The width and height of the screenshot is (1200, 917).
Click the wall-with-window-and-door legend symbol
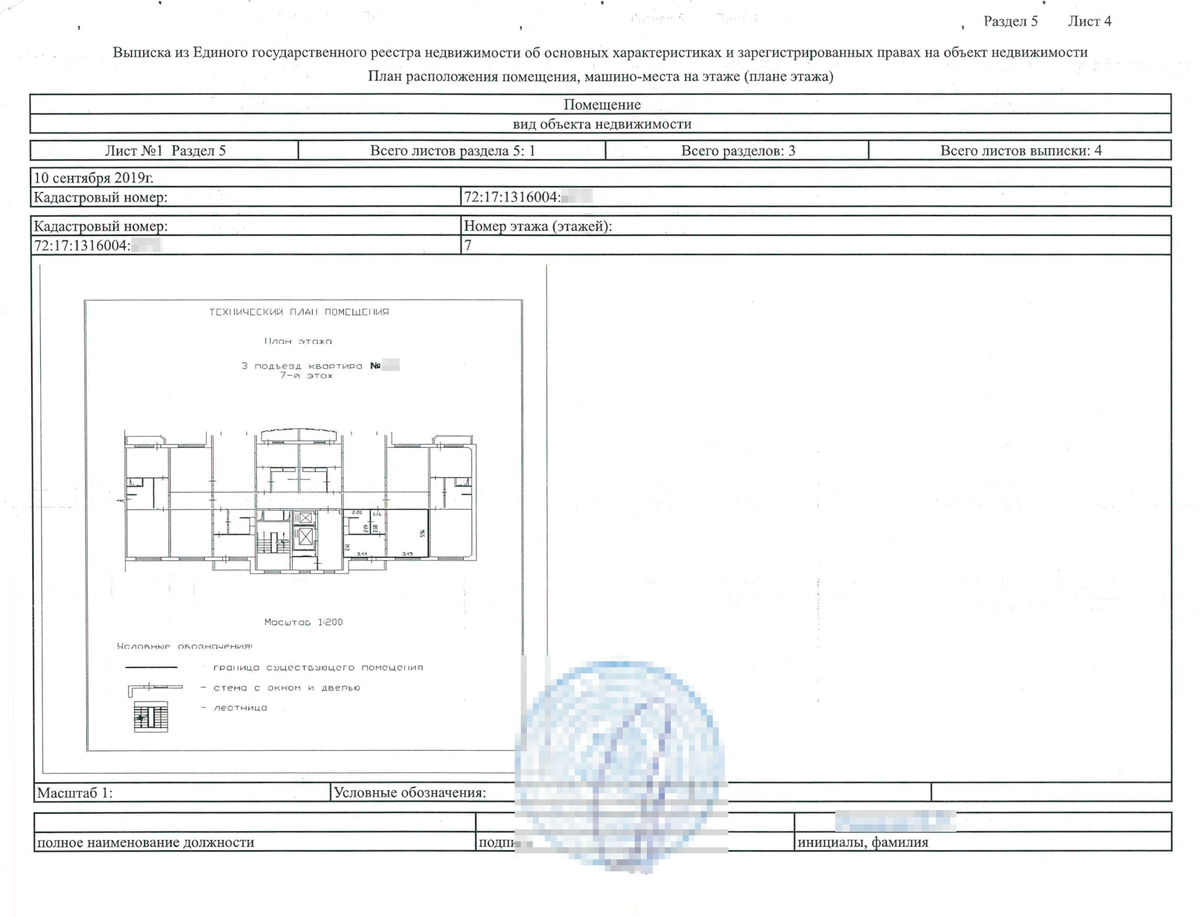coord(155,688)
